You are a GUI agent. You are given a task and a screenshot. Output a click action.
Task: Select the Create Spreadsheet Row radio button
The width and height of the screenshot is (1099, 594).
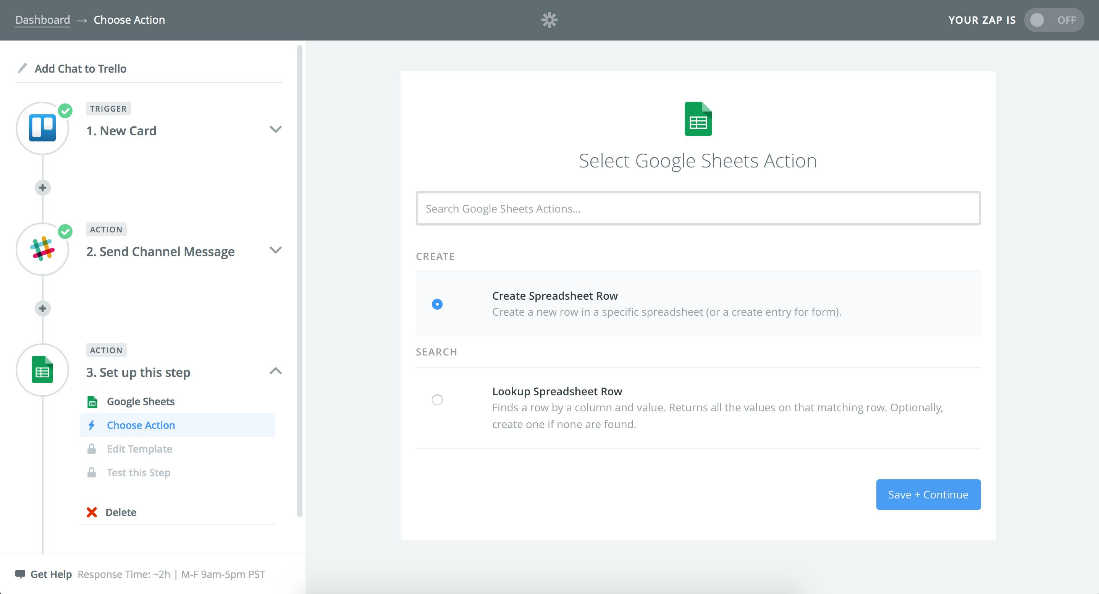coord(437,304)
